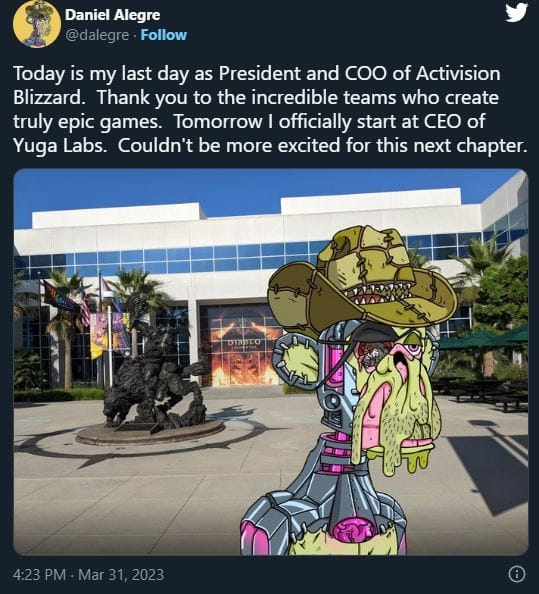This screenshot has width=539, height=594.
Task: Click the Twitter bird logo
Action: coord(516,13)
